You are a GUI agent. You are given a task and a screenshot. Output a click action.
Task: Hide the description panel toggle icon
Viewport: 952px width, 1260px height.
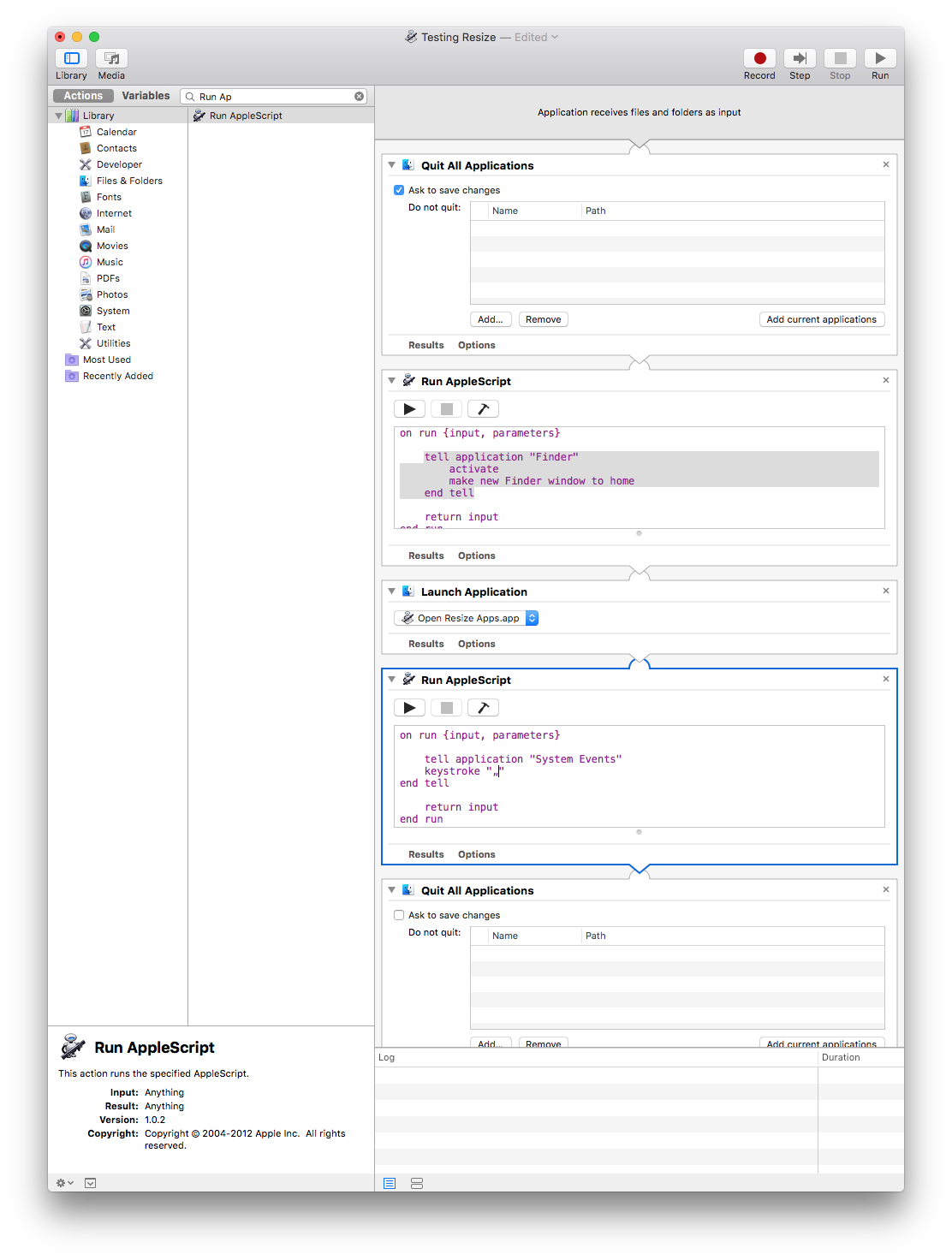(91, 1183)
